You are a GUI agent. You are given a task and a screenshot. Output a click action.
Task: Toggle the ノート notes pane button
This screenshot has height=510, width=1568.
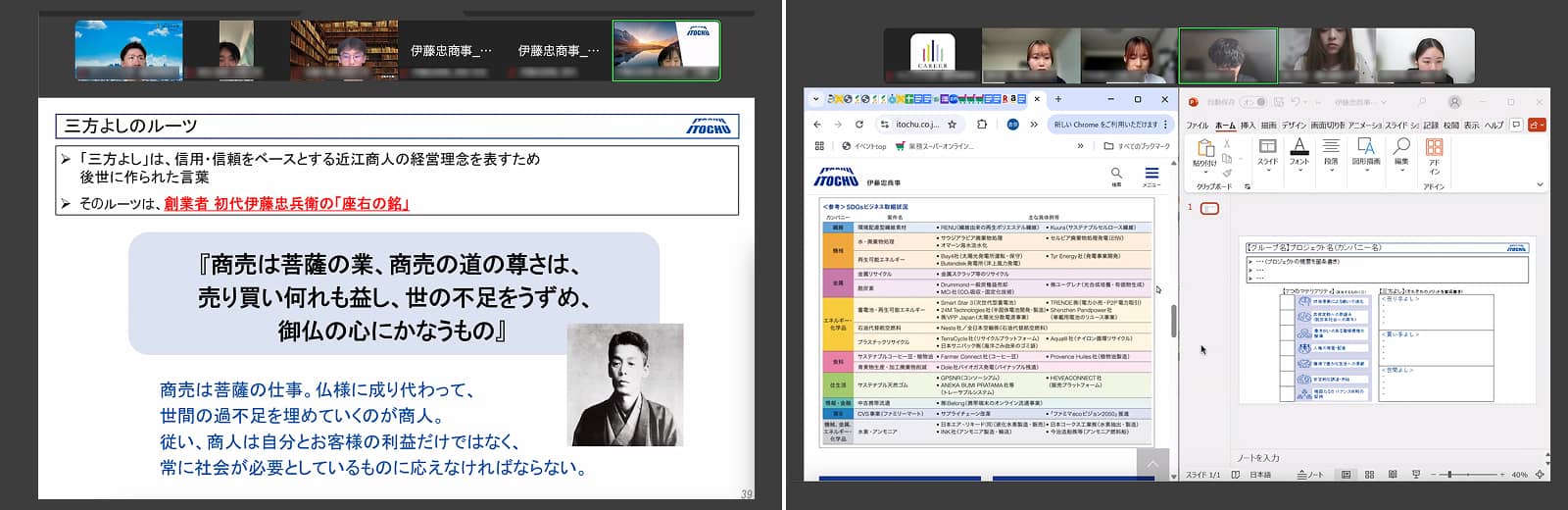pyautogui.click(x=1309, y=475)
